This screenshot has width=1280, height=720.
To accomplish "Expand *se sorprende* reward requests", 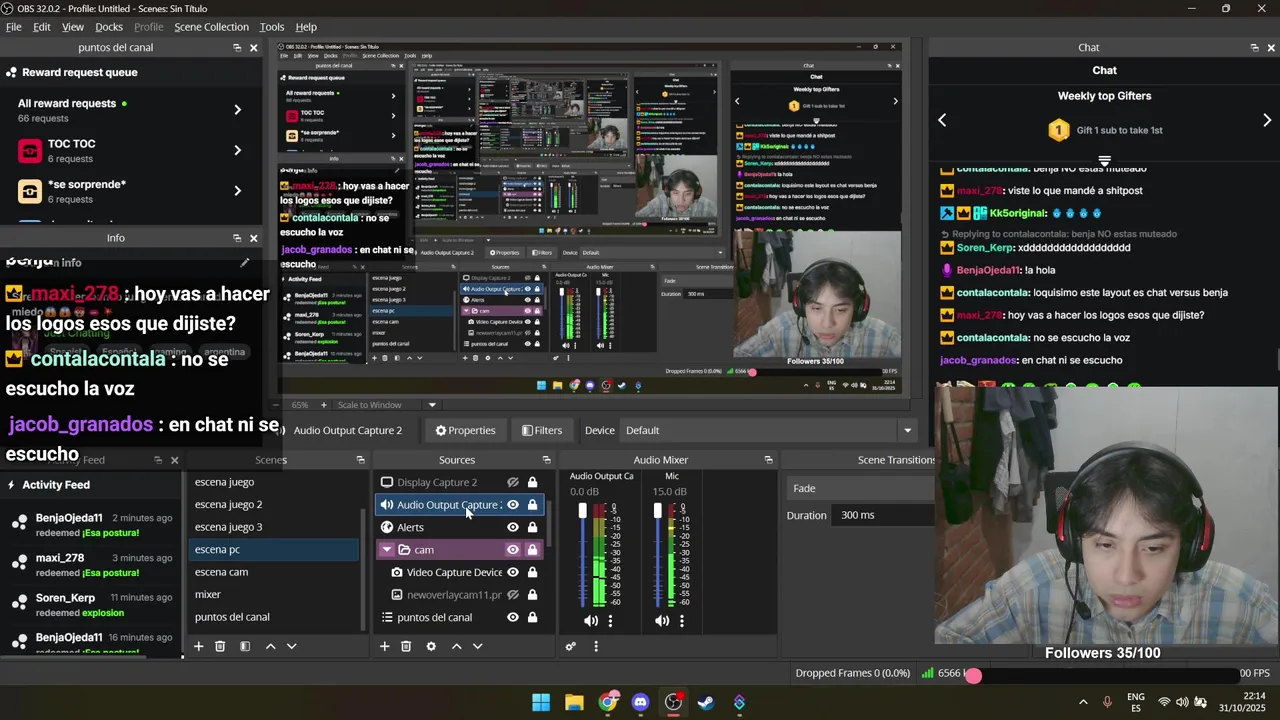I will pyautogui.click(x=237, y=190).
